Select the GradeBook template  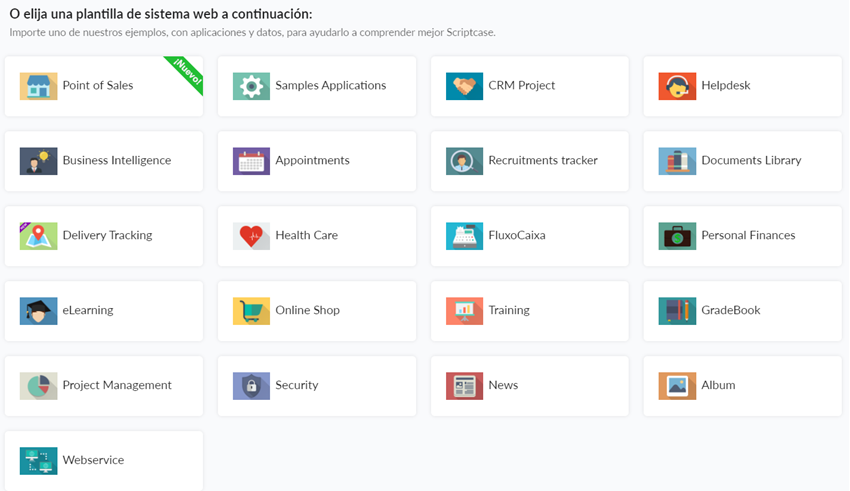[x=743, y=311]
